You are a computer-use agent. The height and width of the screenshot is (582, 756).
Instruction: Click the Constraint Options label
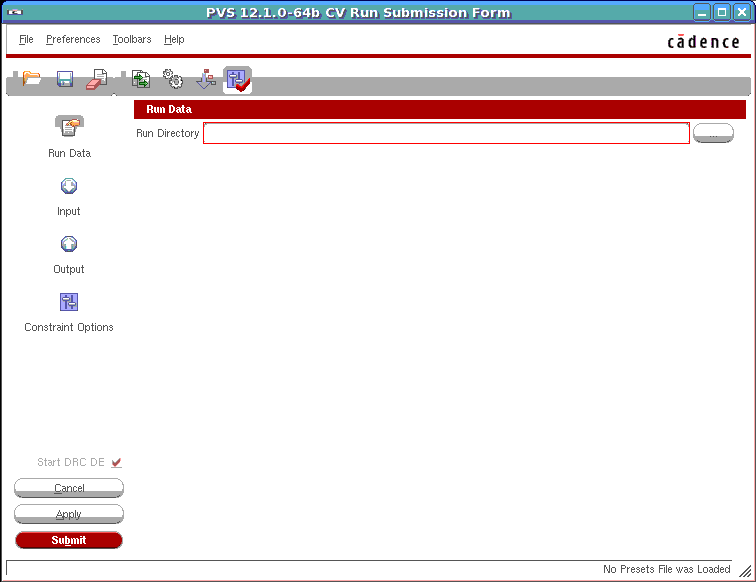pos(68,327)
